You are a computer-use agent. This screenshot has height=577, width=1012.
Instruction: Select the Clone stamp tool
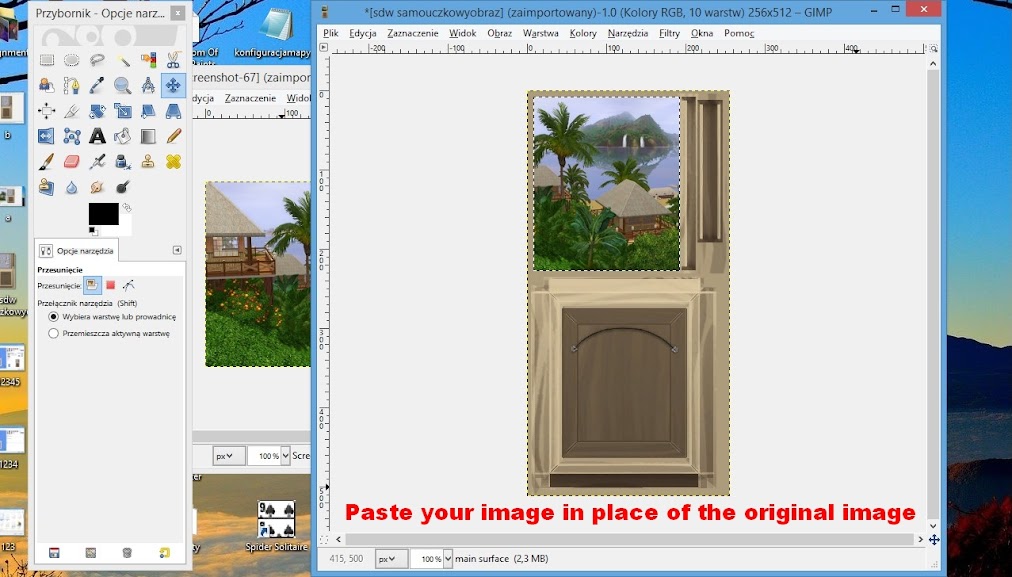tap(148, 161)
